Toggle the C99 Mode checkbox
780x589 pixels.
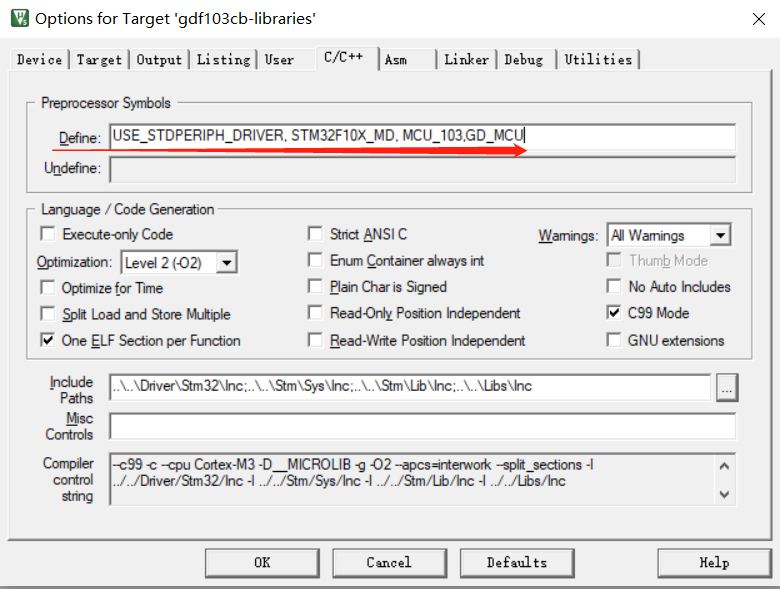point(614,313)
